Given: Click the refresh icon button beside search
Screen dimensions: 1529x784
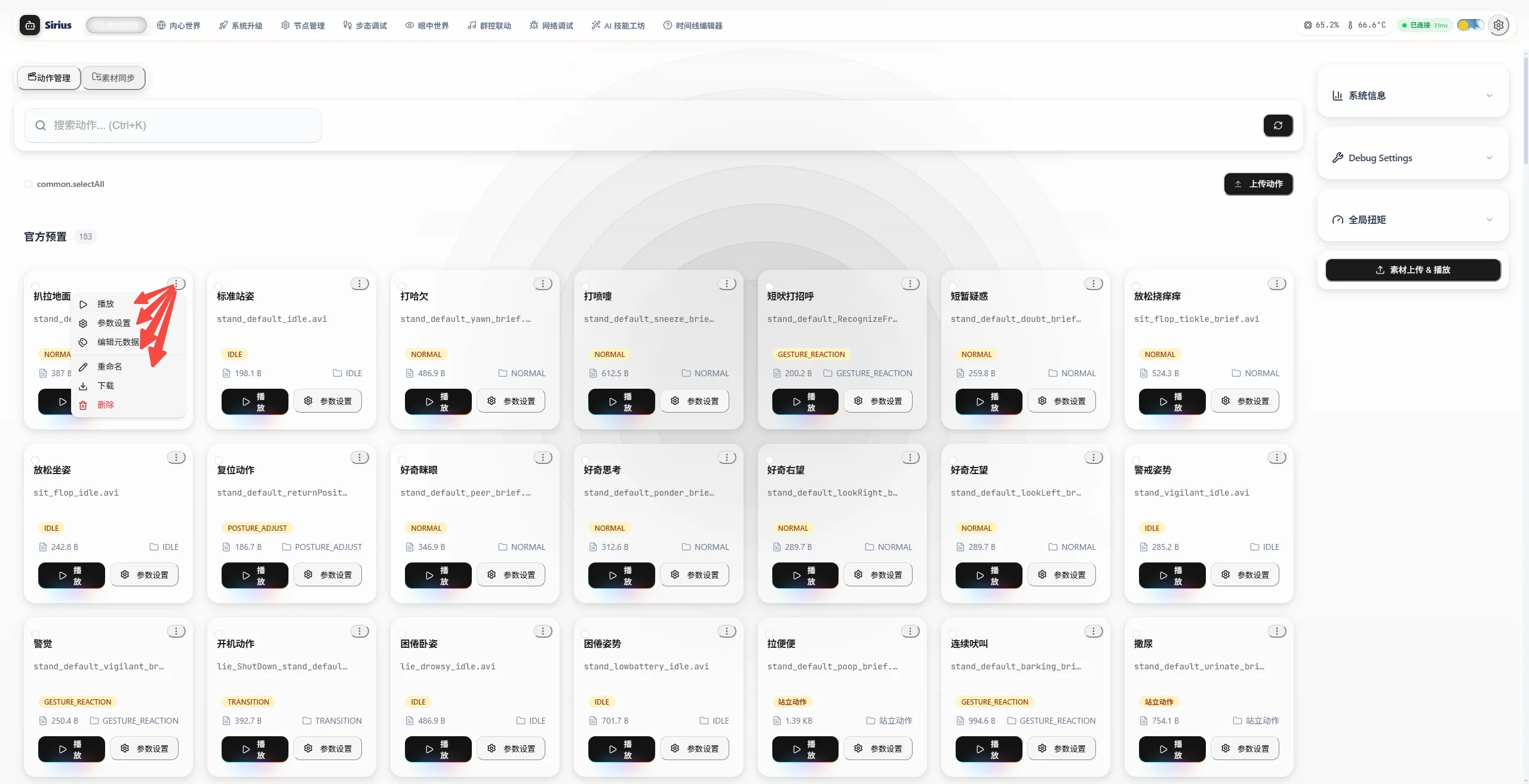Looking at the screenshot, I should (1278, 125).
